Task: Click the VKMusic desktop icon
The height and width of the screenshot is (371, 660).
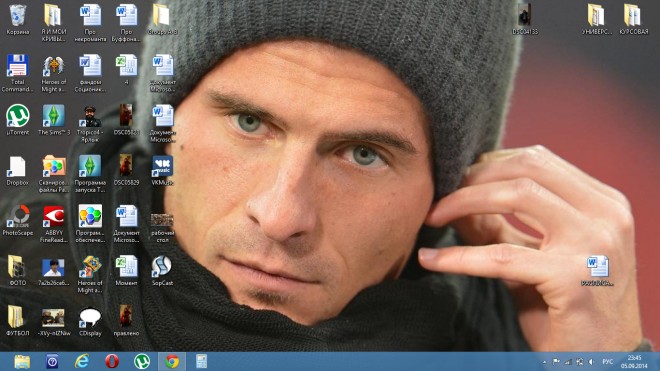Action: pyautogui.click(x=162, y=170)
